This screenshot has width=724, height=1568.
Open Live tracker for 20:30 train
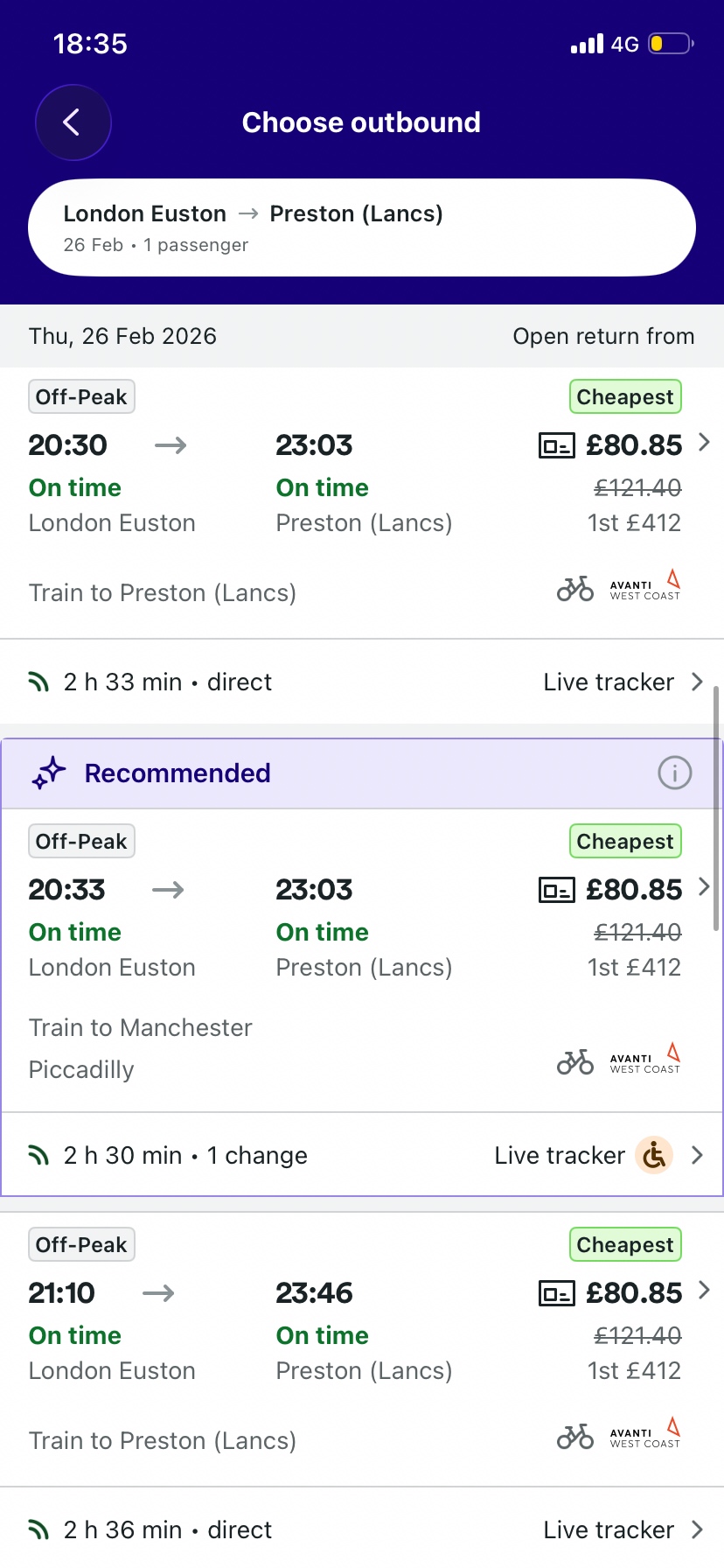[622, 682]
